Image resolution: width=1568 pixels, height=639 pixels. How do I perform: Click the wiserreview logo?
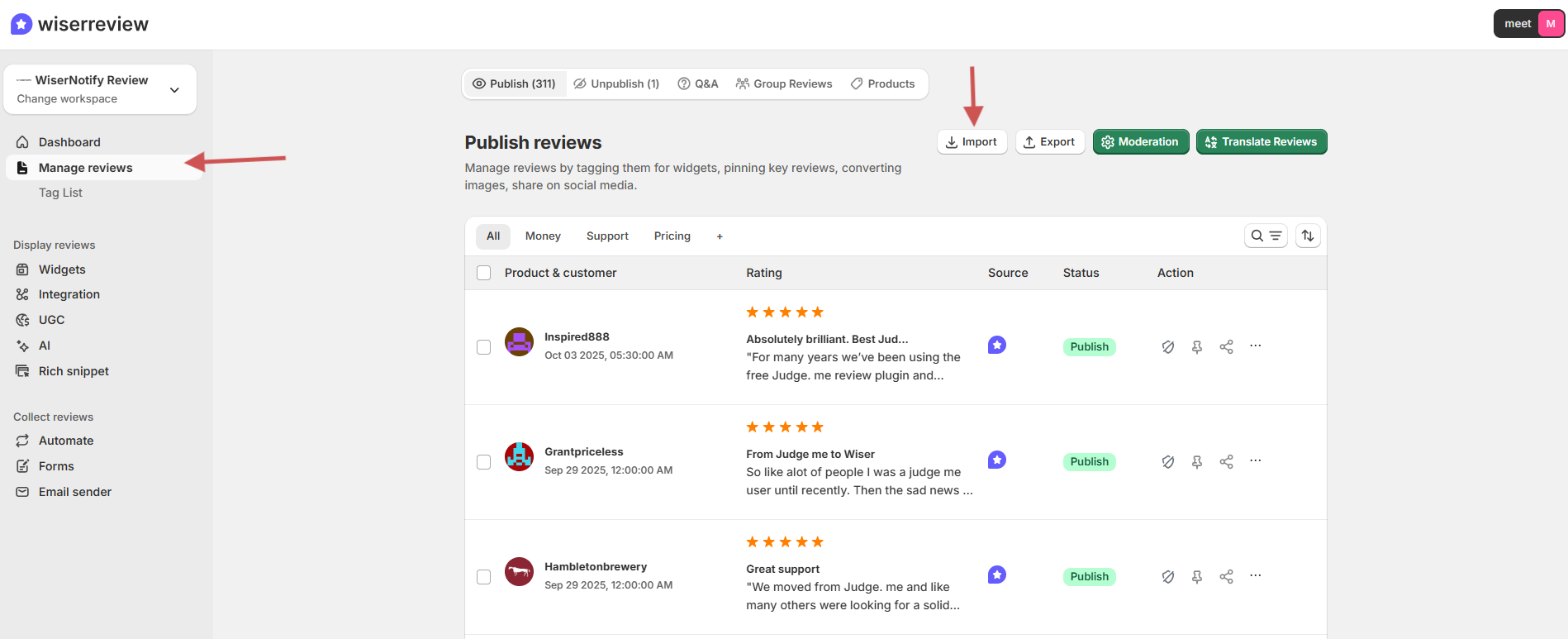coord(80,24)
